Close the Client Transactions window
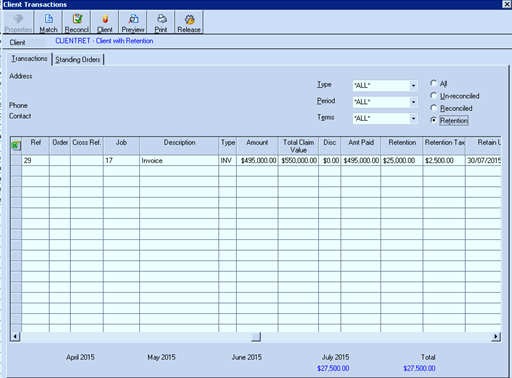The height and width of the screenshot is (378, 512). coord(506,4)
